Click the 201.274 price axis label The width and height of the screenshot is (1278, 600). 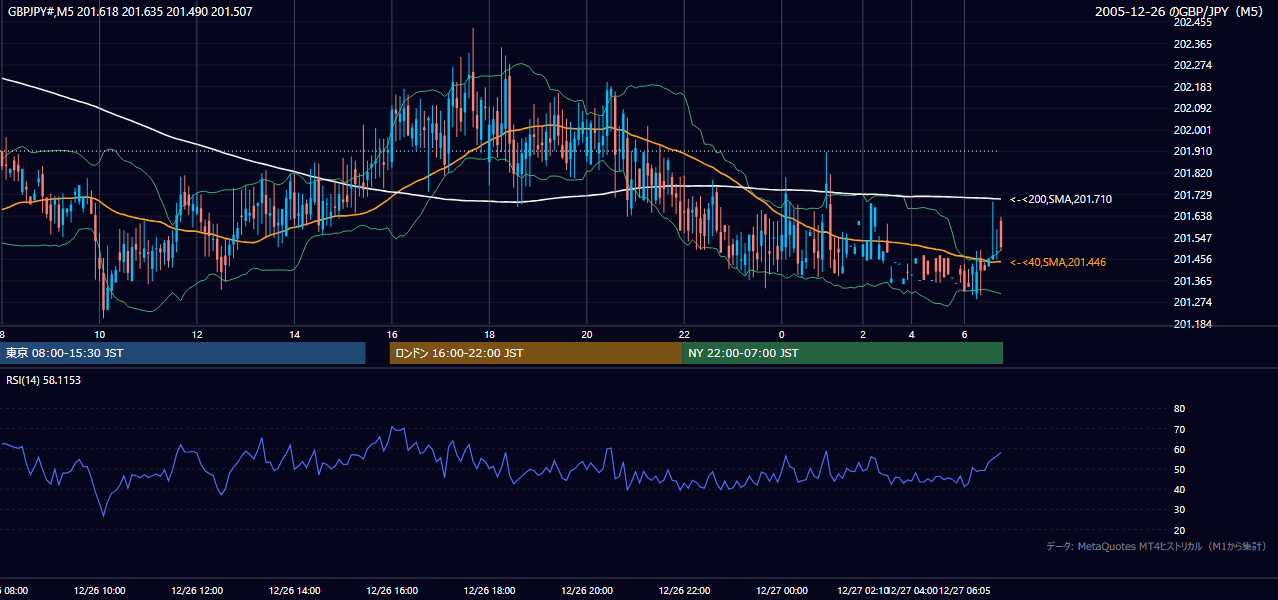pyautogui.click(x=1192, y=302)
